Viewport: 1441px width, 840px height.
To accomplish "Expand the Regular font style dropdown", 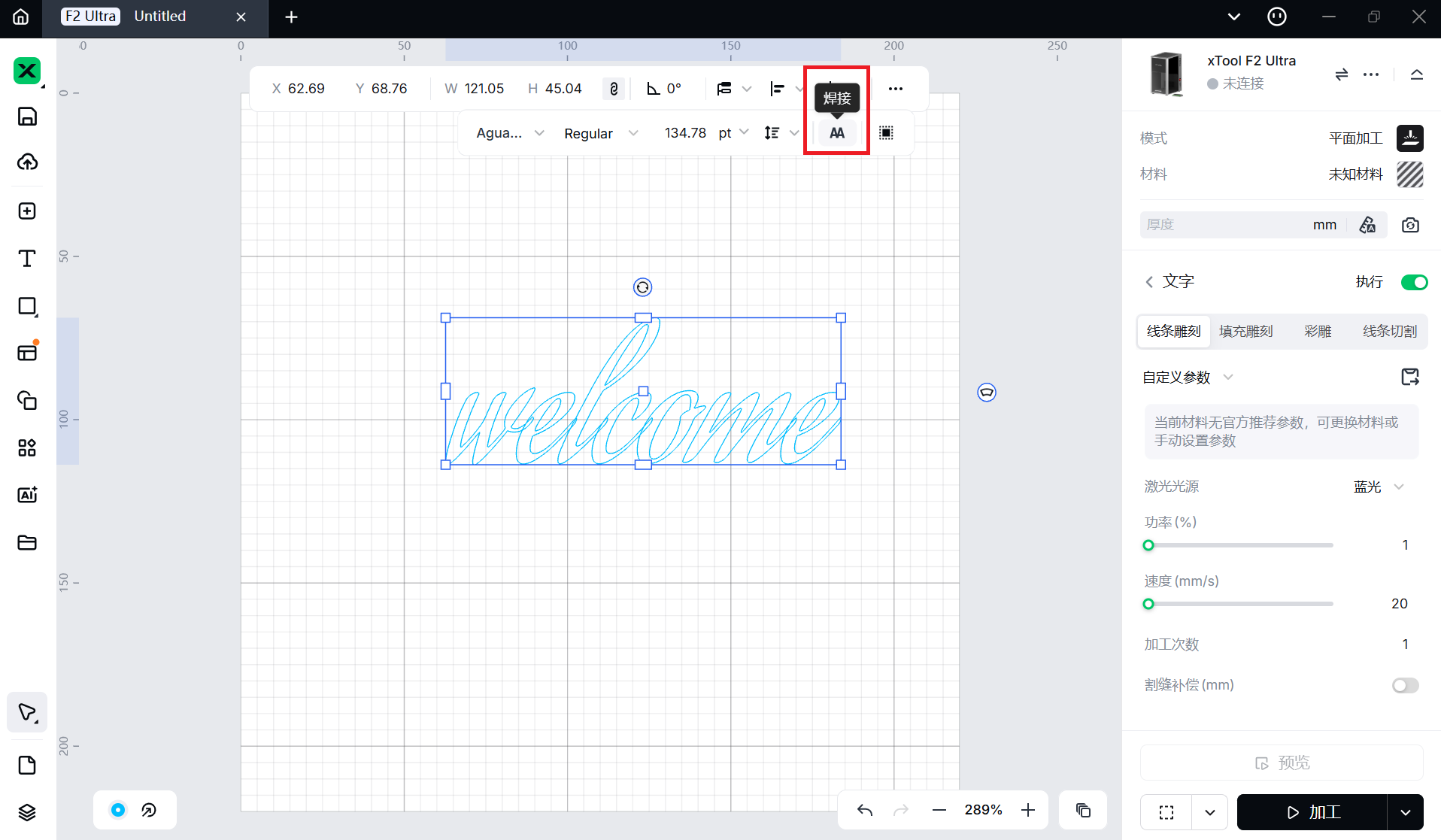I will [x=600, y=133].
